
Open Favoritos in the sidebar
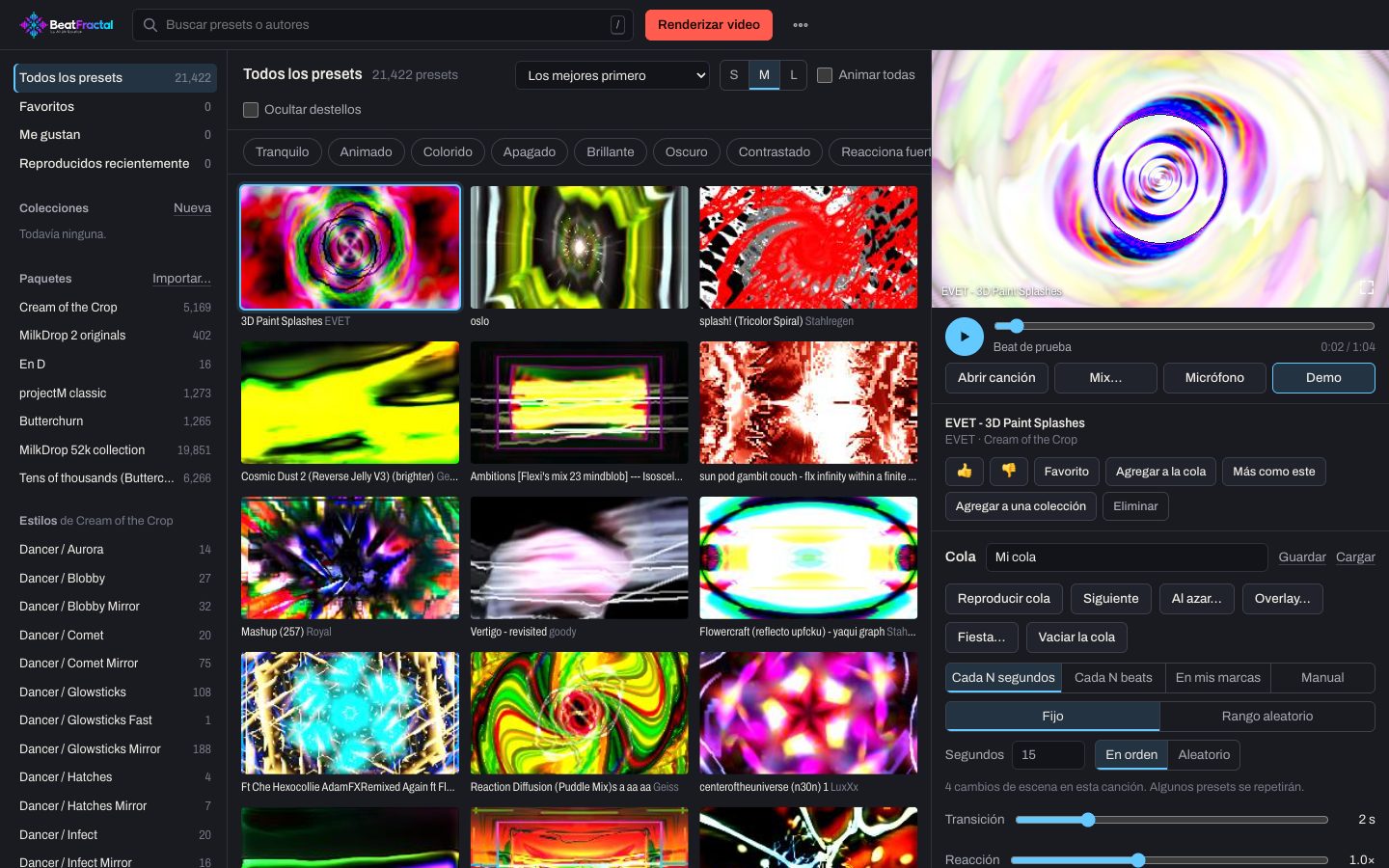pos(115,107)
